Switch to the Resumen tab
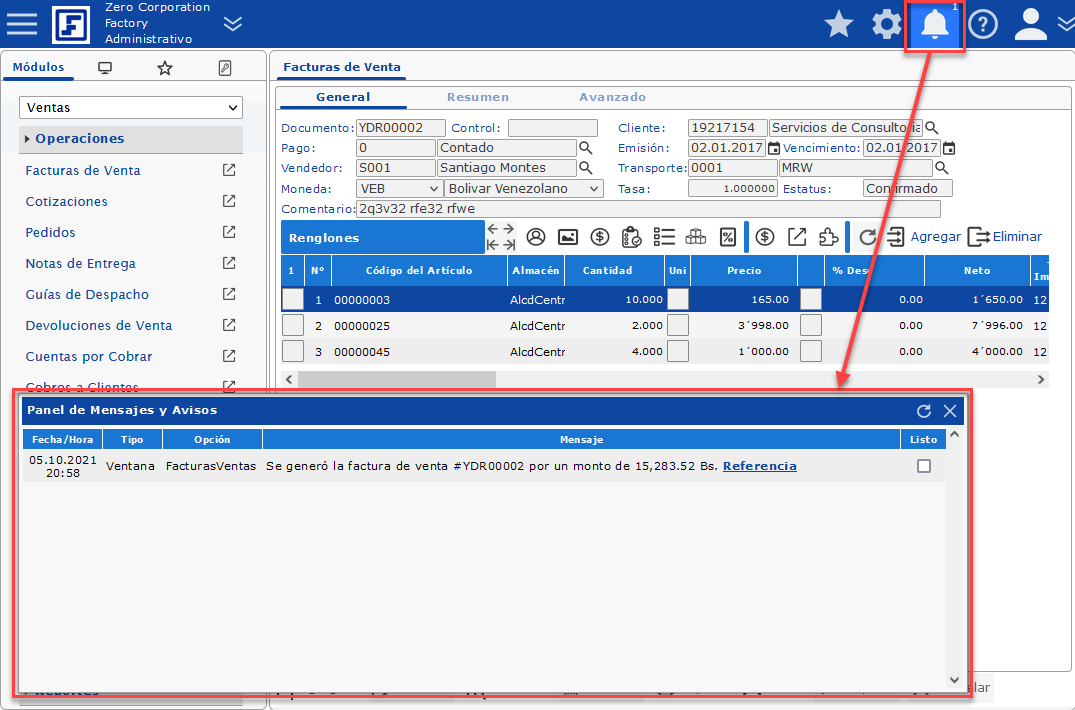 coord(477,97)
